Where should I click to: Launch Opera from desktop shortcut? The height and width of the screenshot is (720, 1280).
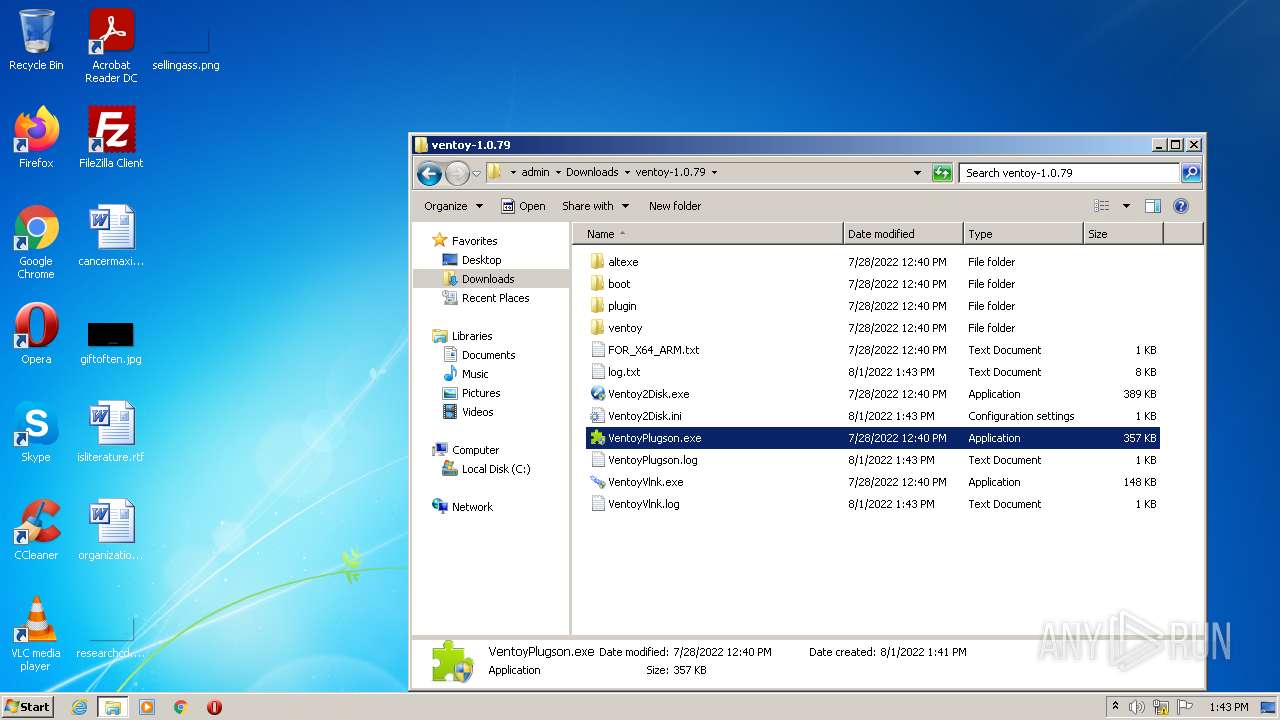coord(36,334)
